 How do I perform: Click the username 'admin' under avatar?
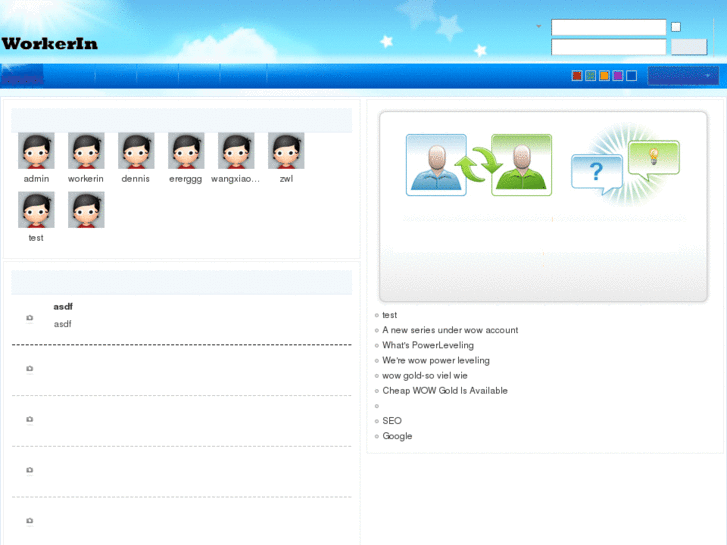click(x=36, y=179)
